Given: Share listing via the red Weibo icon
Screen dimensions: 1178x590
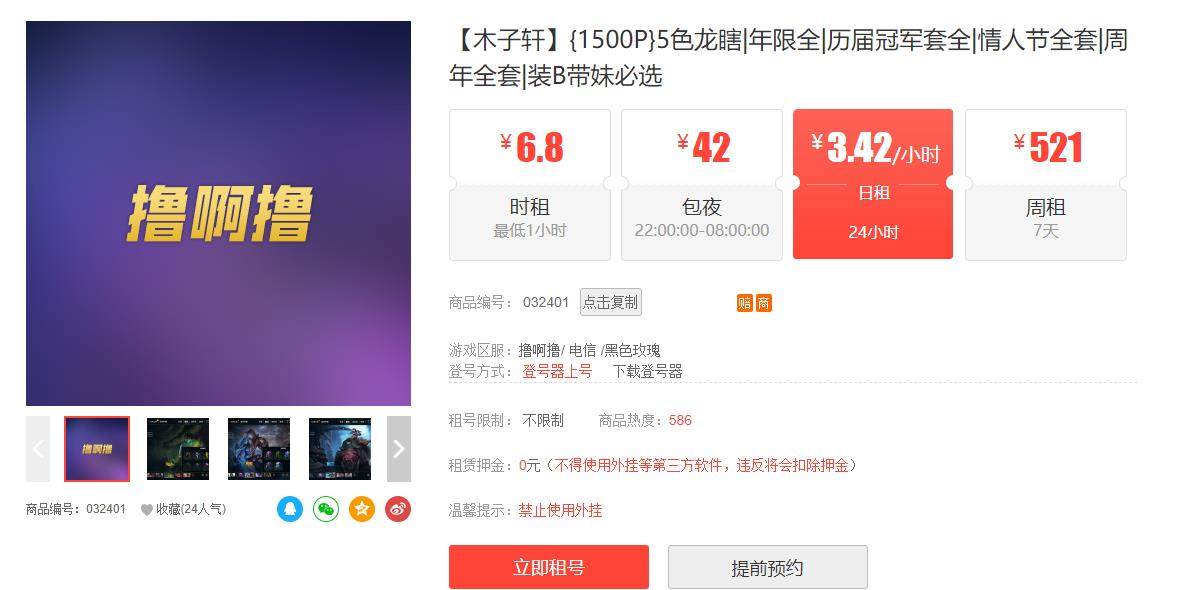Looking at the screenshot, I should (397, 509).
